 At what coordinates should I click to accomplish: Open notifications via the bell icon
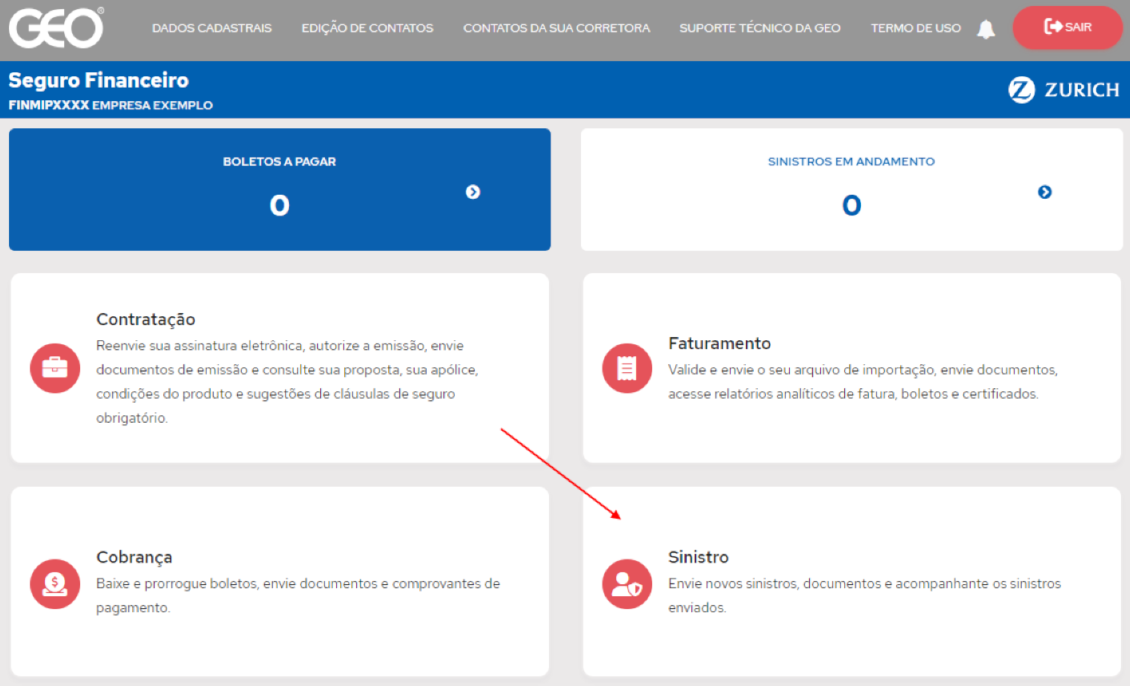986,28
